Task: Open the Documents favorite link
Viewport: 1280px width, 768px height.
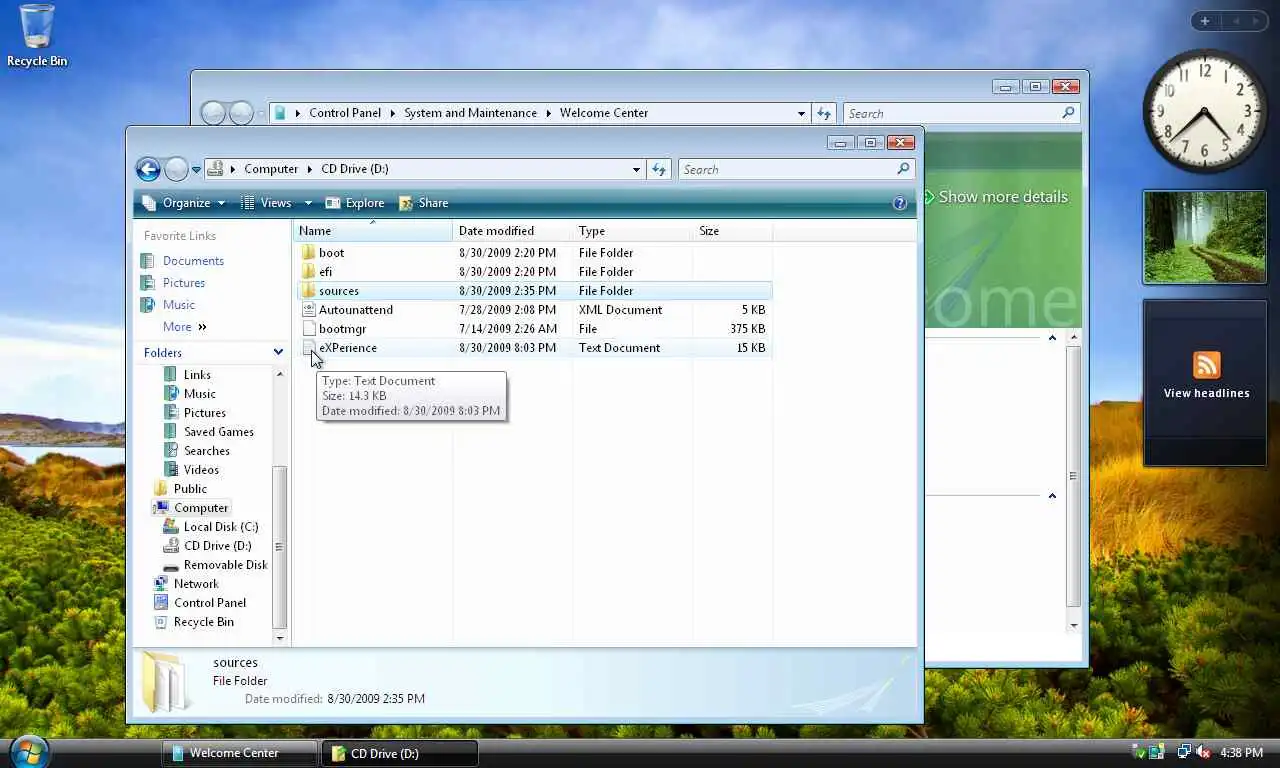Action: pos(183,261)
